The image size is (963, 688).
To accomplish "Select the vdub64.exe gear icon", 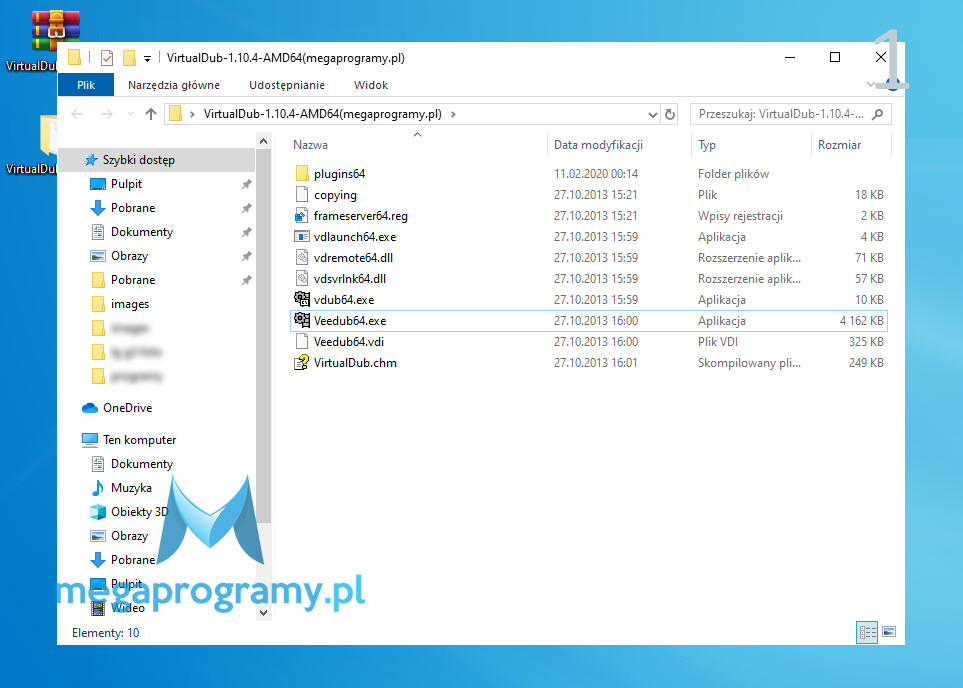I will pyautogui.click(x=302, y=299).
